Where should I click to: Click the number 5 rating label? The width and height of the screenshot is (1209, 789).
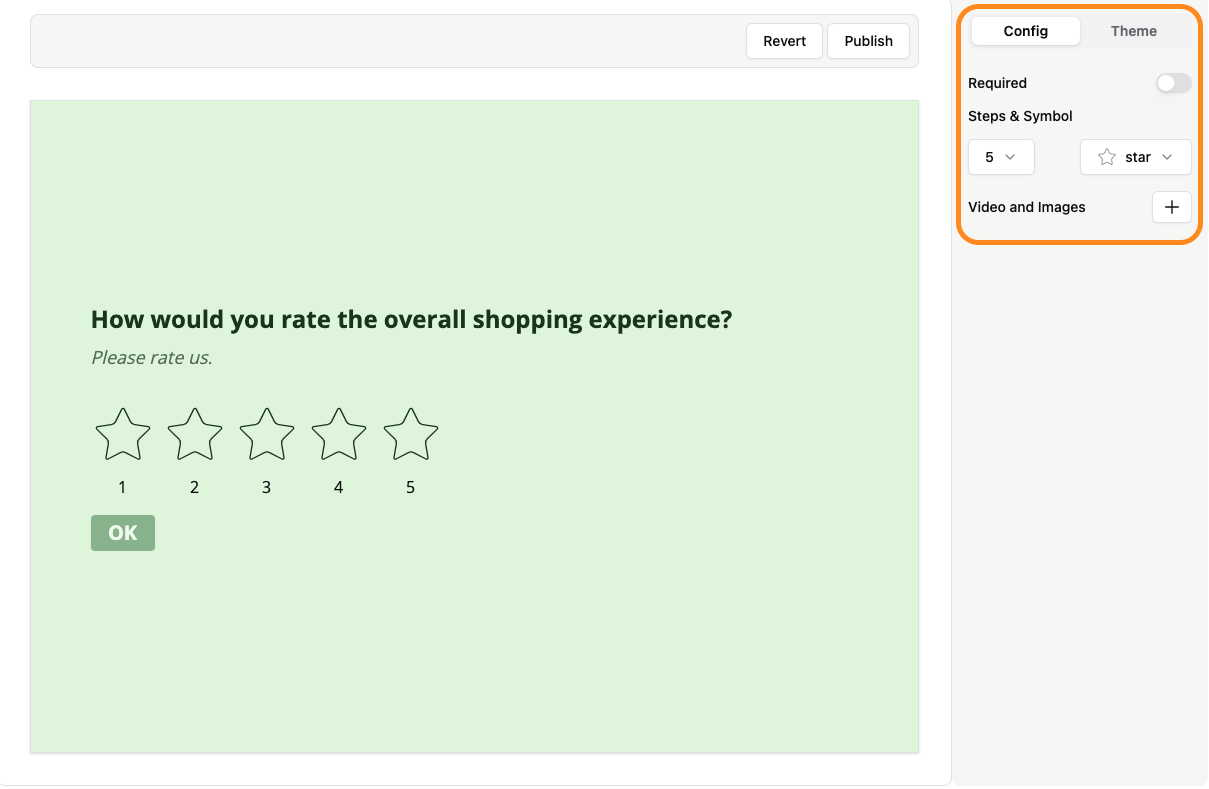(x=410, y=488)
